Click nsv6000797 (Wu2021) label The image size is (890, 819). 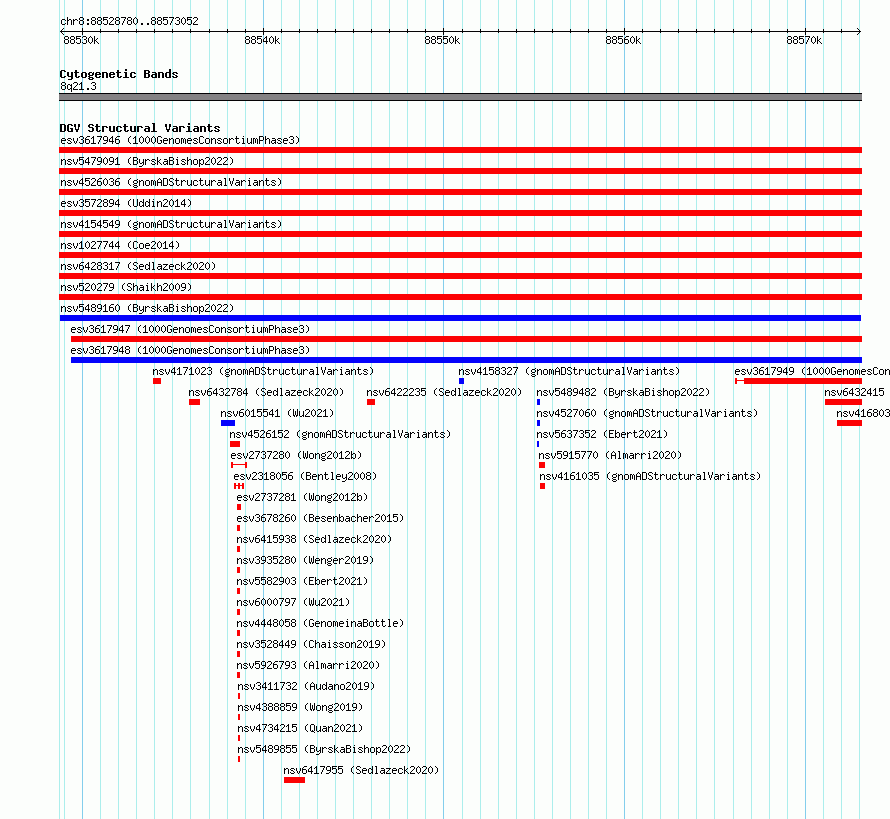[x=293, y=602]
